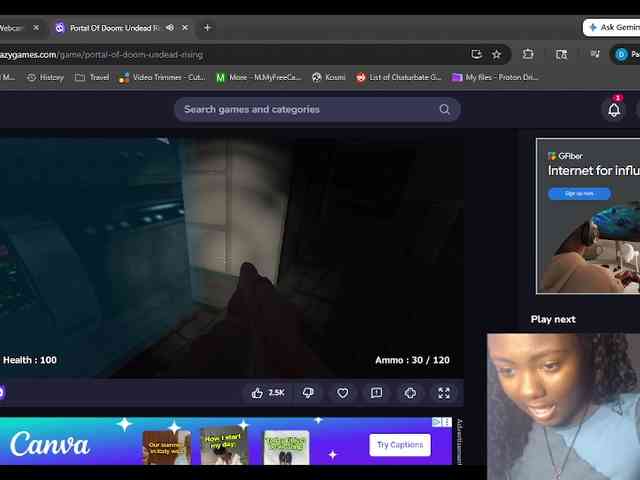Open the History bookmark
This screenshot has height=480, width=640.
(45, 77)
